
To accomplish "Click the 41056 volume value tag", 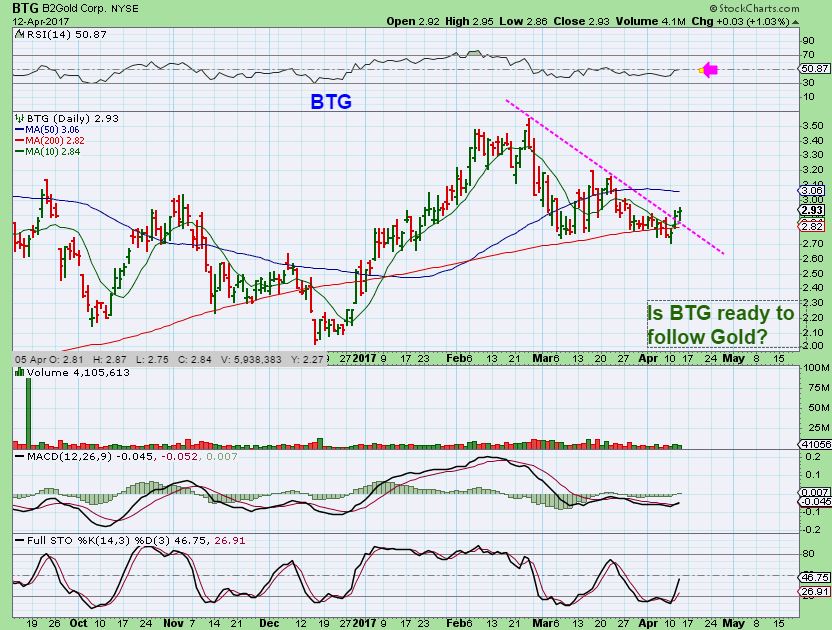I will pos(814,445).
